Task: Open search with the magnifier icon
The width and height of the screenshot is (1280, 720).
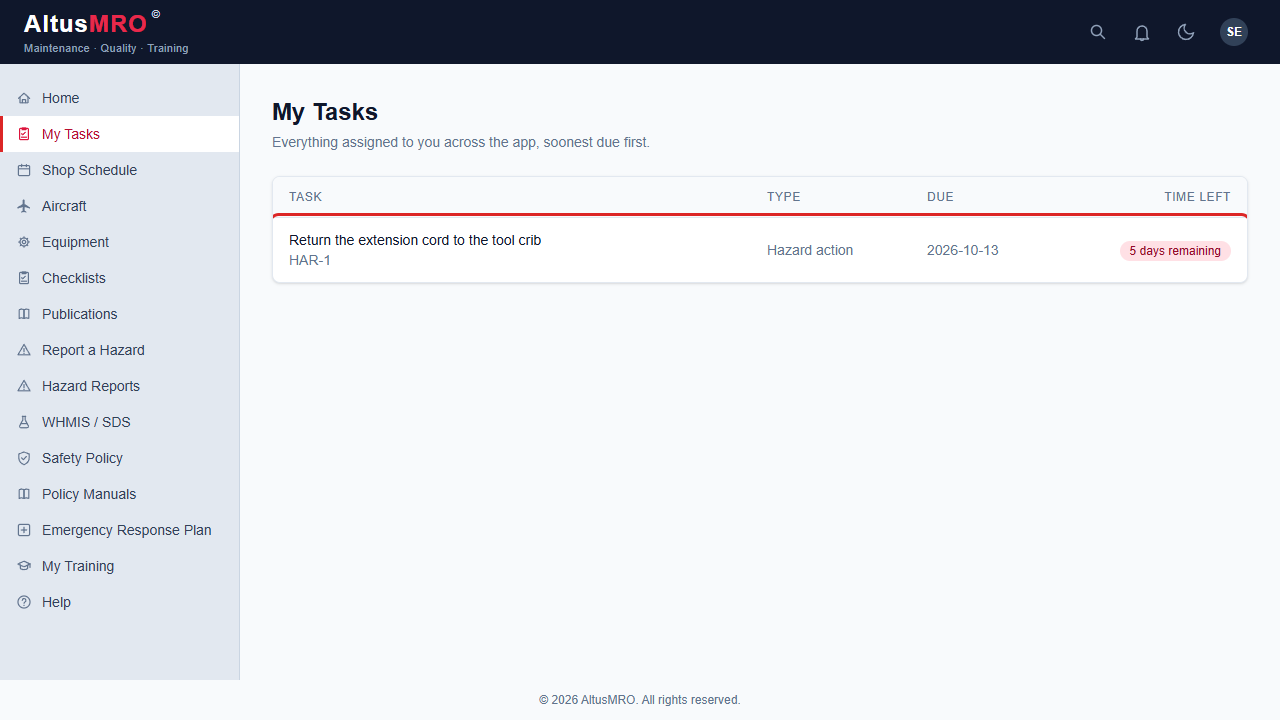Action: (1098, 32)
